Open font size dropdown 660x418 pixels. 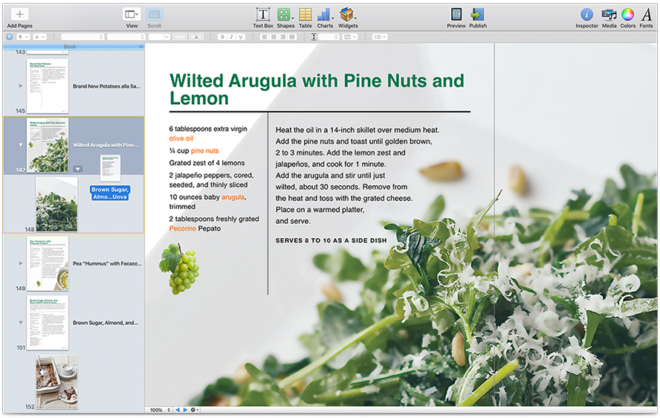159,37
